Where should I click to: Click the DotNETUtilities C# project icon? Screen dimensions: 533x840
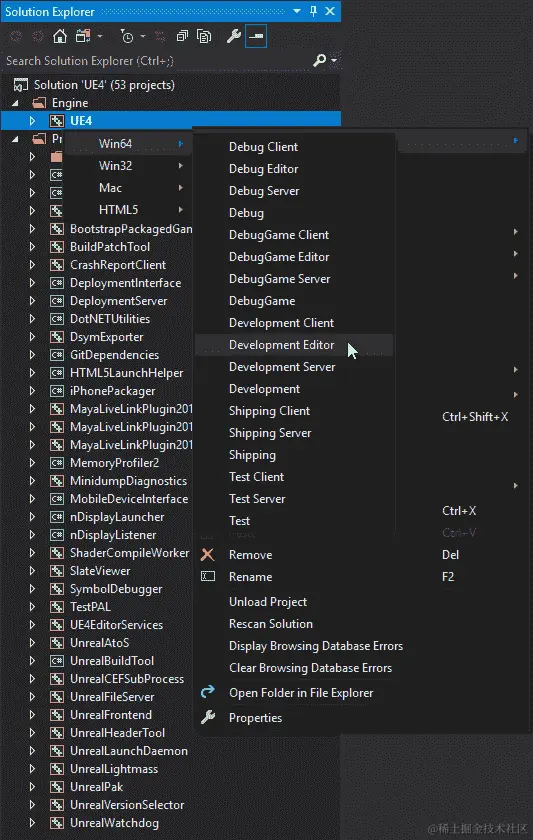pos(57,319)
